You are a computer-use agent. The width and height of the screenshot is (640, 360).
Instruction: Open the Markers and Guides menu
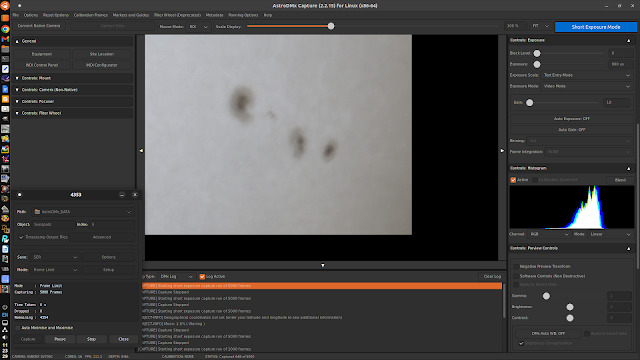131,15
